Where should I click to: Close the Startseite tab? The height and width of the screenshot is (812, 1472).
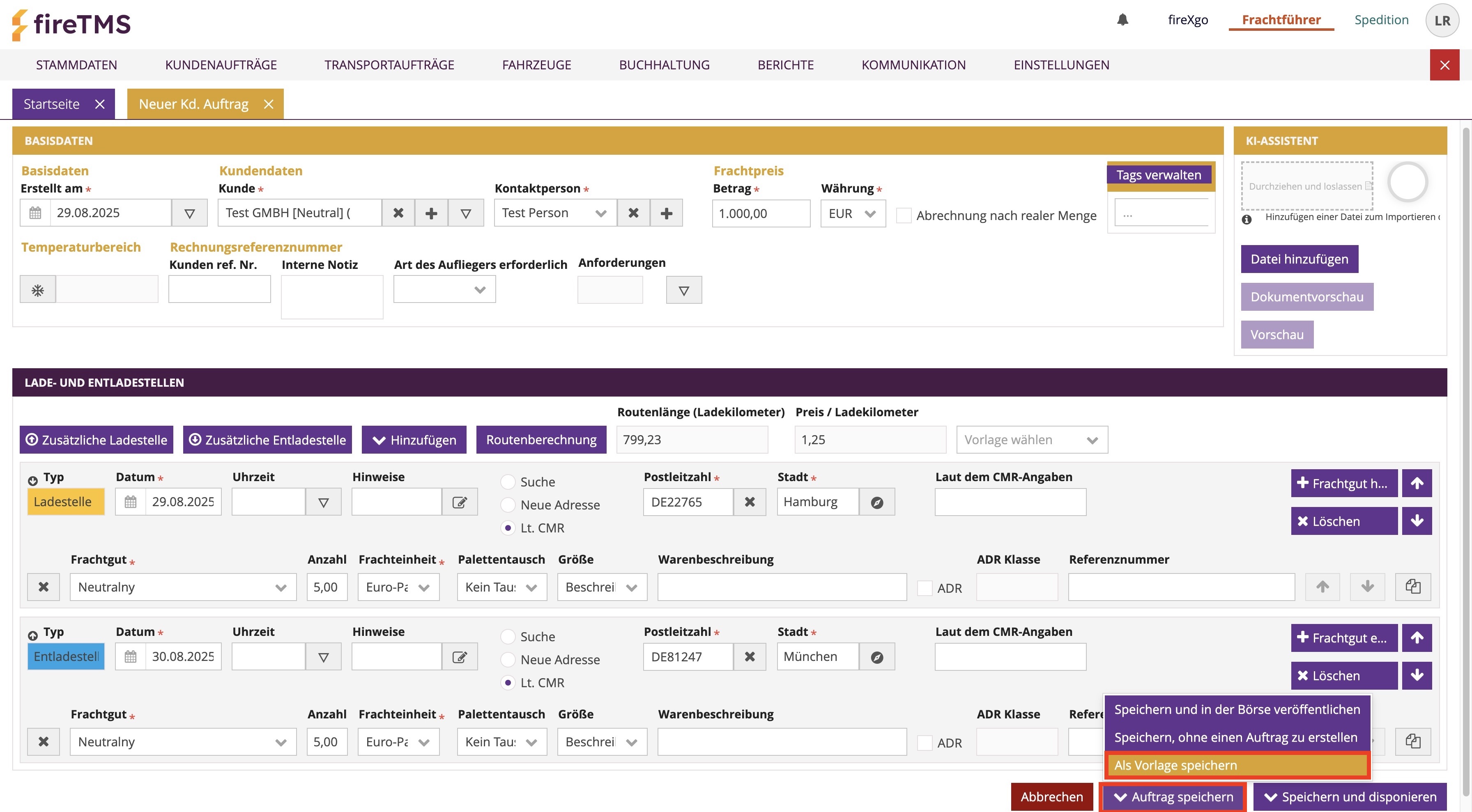click(99, 104)
